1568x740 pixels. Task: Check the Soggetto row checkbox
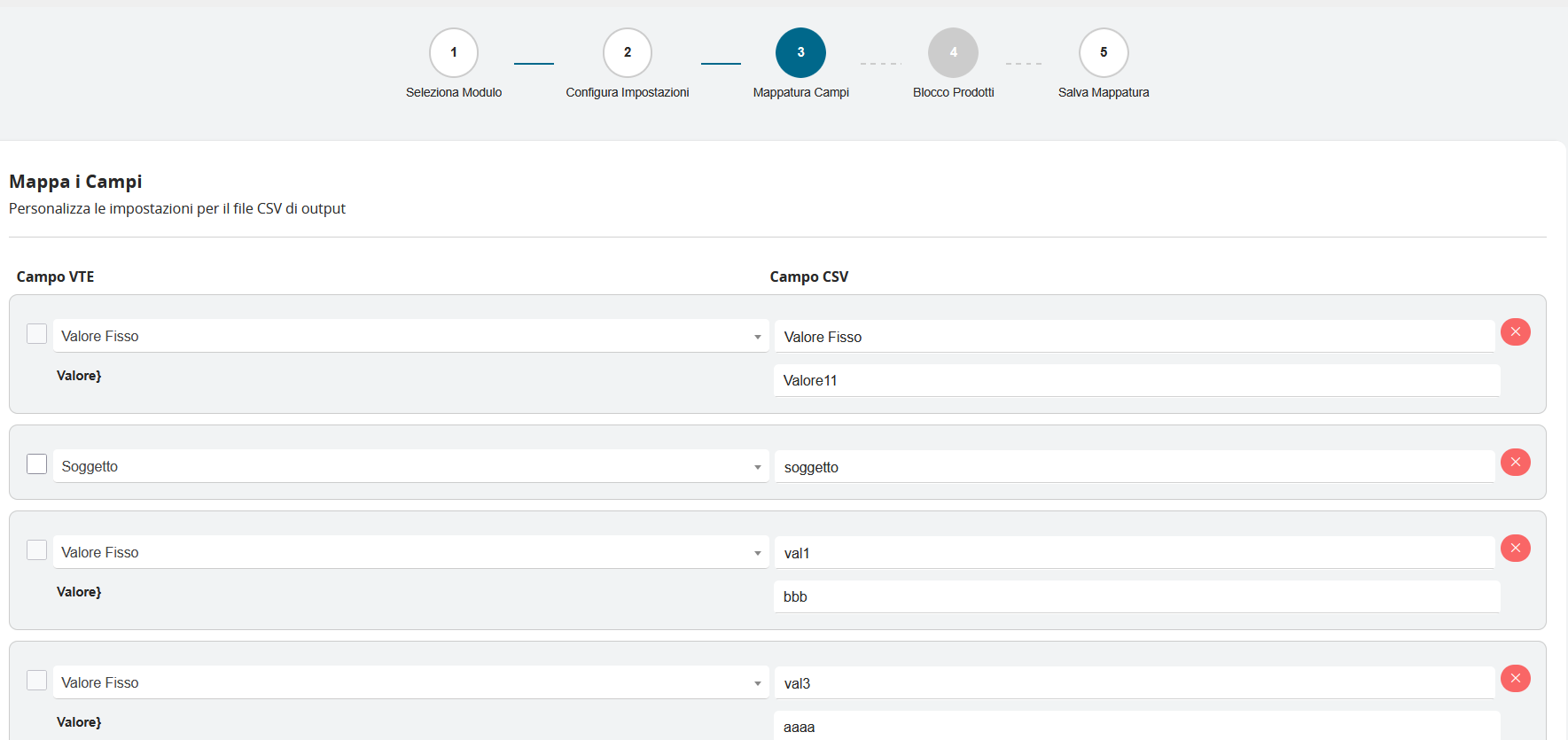(36, 464)
